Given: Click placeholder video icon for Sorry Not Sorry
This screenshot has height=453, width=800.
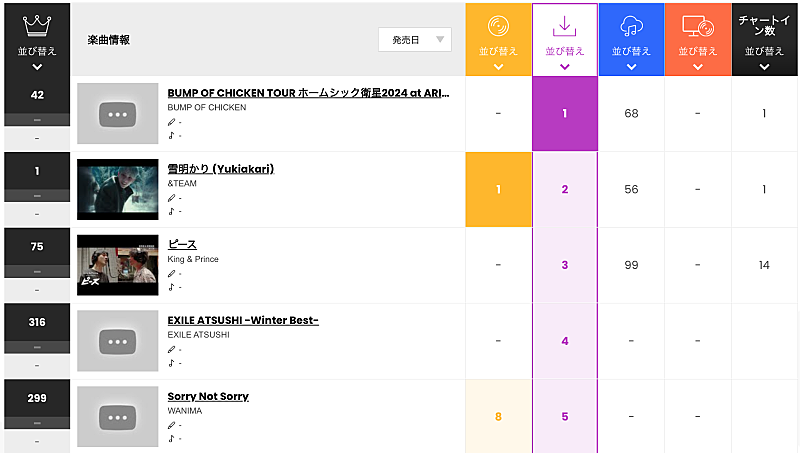Looking at the screenshot, I should click(x=118, y=417).
